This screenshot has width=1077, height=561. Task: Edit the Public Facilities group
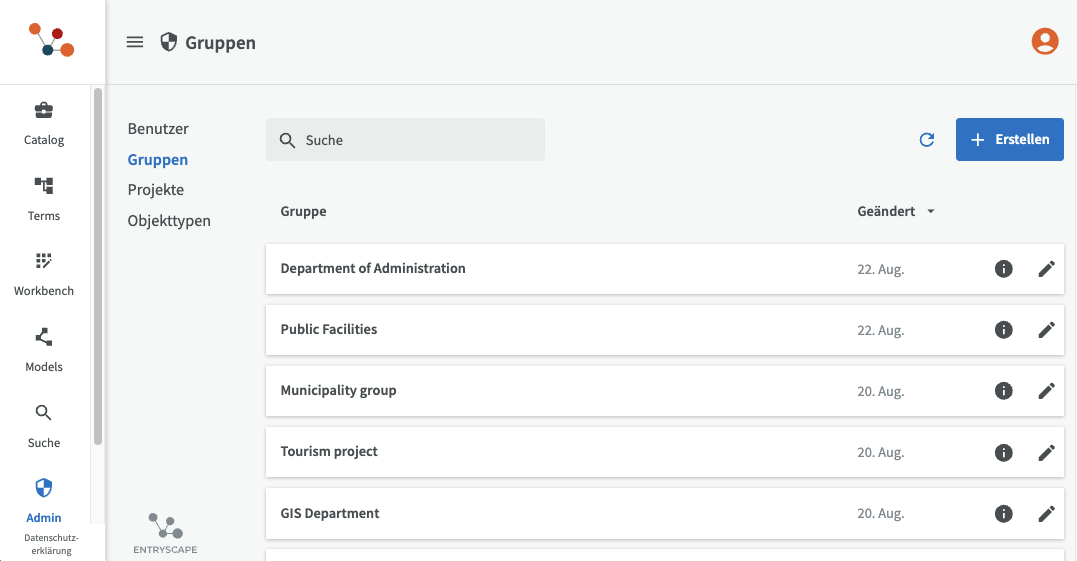tap(1047, 330)
